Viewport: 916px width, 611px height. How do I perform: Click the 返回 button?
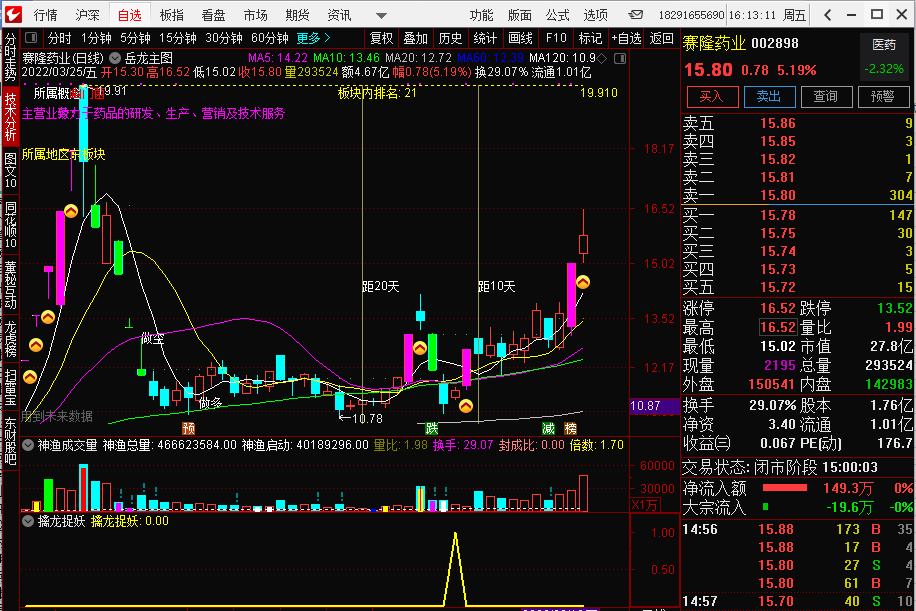click(x=661, y=39)
